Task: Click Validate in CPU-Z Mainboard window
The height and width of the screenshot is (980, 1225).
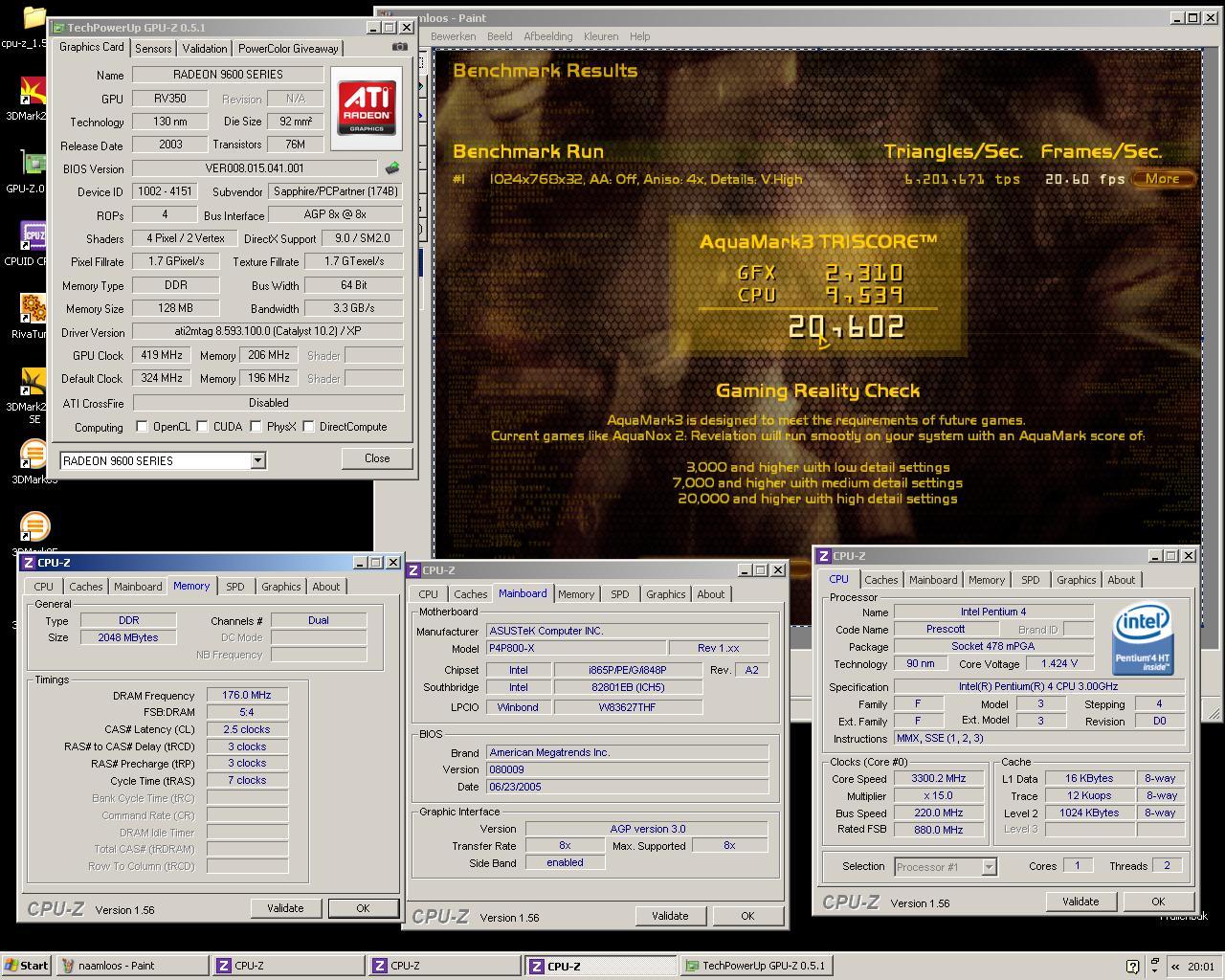Action: coord(670,916)
